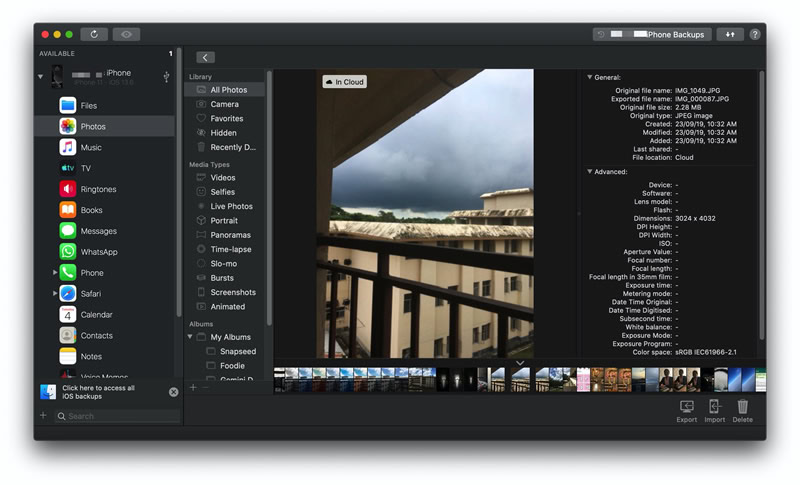Click the info panel scrollbar
This screenshot has width=800, height=485.
[x=762, y=205]
